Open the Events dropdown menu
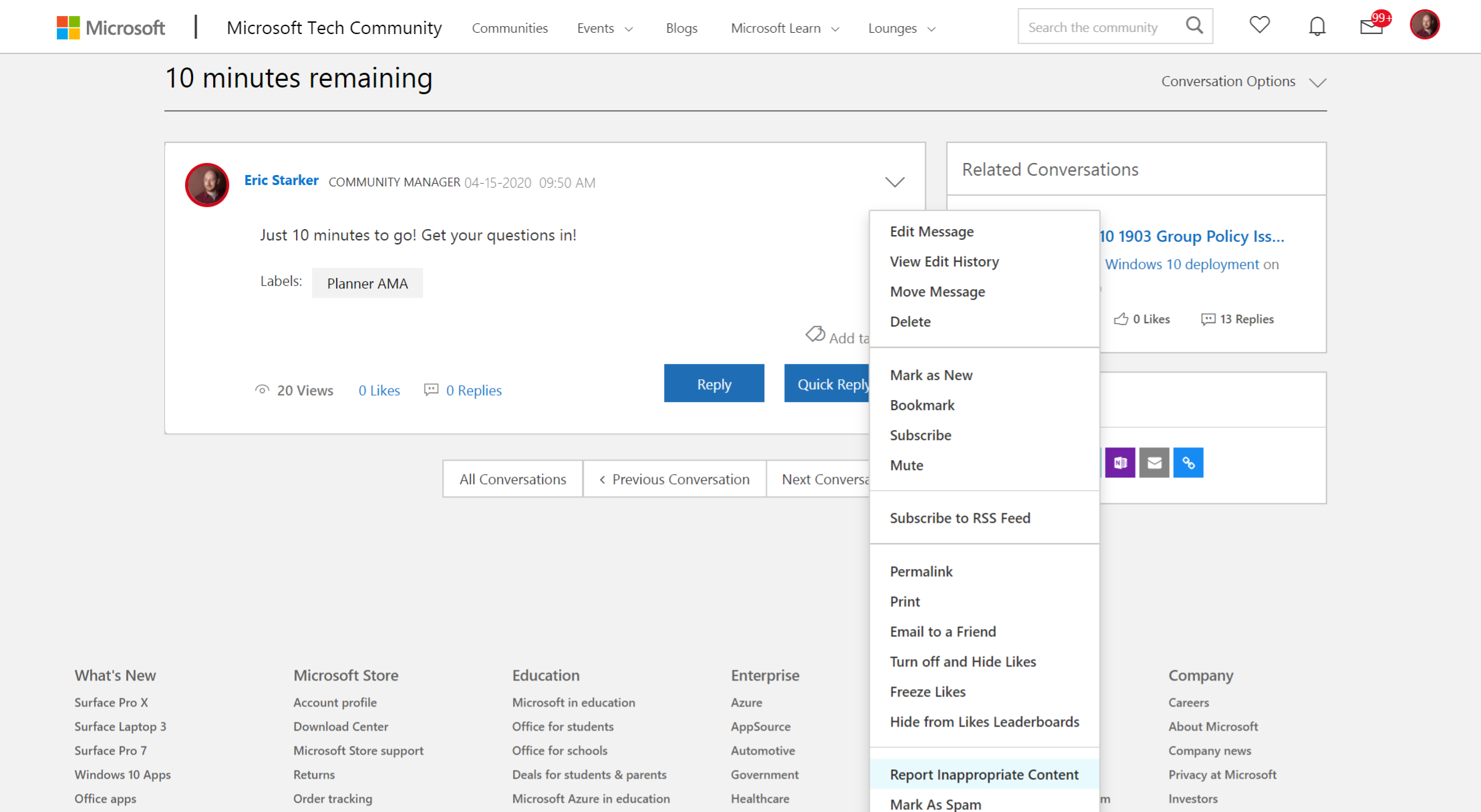 604,28
